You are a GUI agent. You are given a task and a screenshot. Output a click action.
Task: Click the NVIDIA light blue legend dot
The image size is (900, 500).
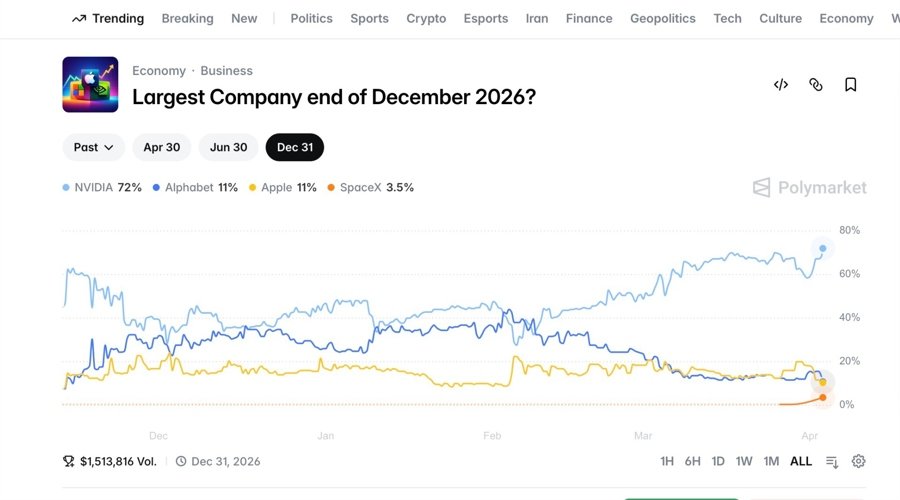(x=66, y=188)
